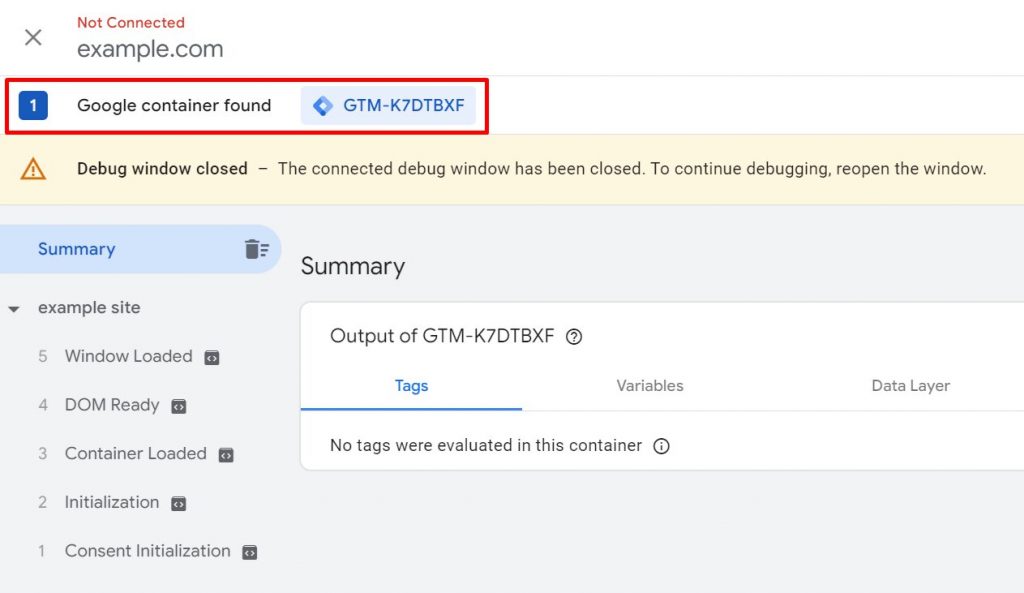Screen dimensions: 1024x593
Task: Clear events with the Summary delete icon
Action: pyautogui.click(x=257, y=249)
